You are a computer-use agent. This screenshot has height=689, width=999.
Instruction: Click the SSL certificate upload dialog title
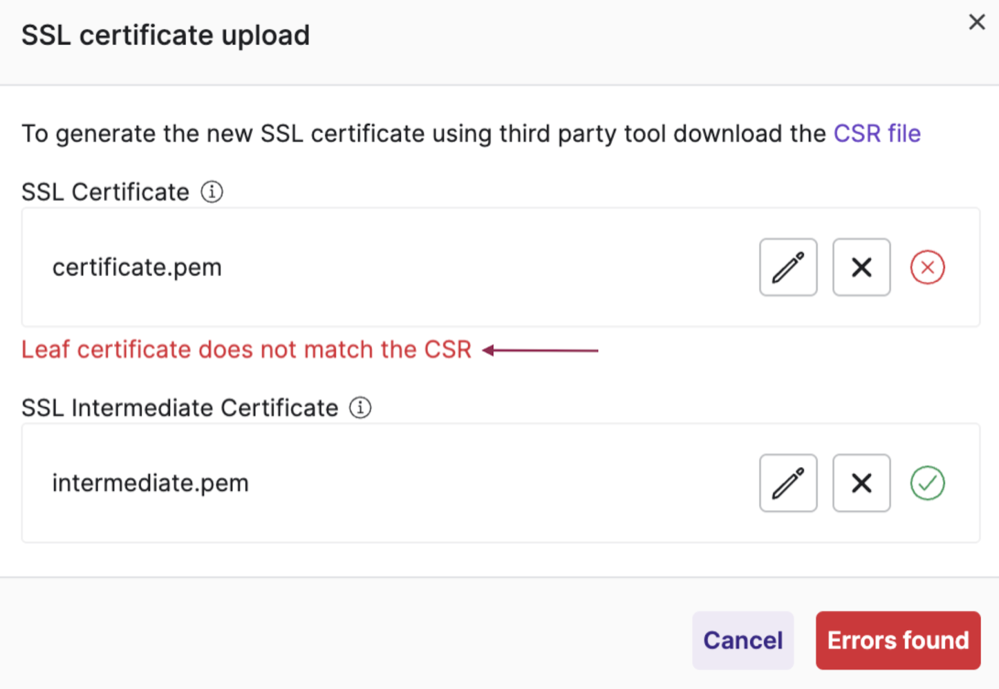click(166, 35)
